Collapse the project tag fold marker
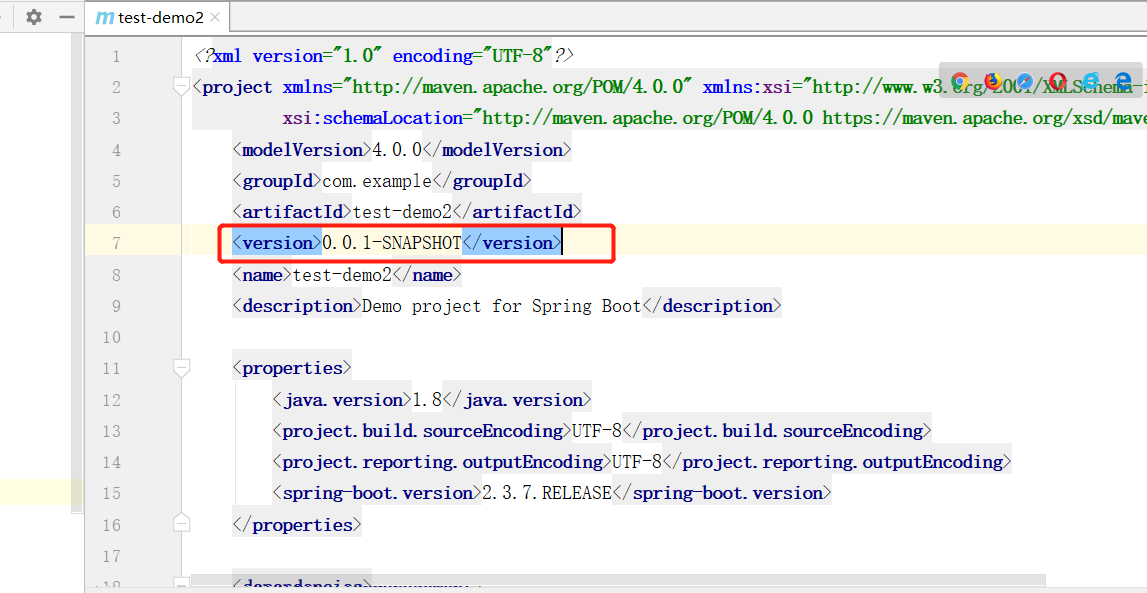Image resolution: width=1147 pixels, height=593 pixels. [x=181, y=87]
